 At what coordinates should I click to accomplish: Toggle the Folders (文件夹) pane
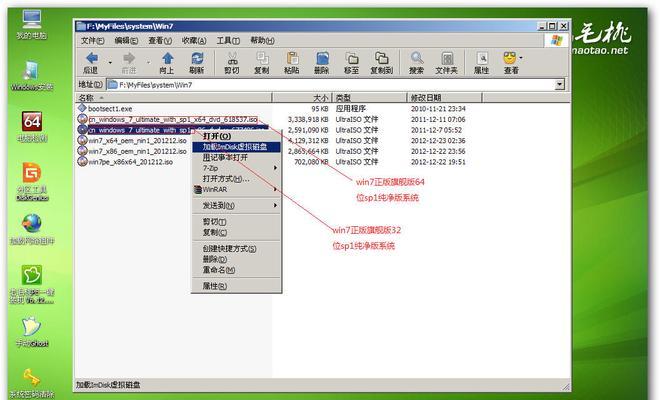[x=447, y=62]
